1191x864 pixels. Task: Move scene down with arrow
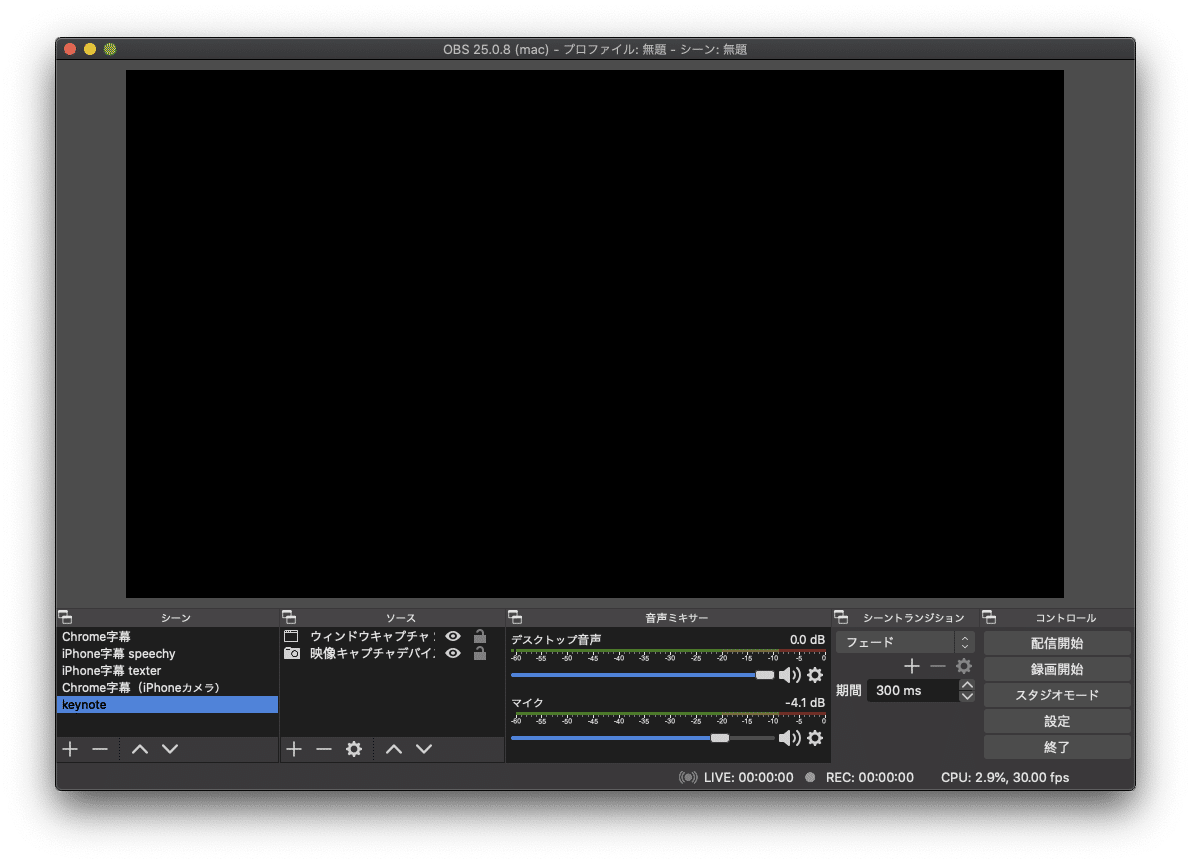tap(170, 749)
